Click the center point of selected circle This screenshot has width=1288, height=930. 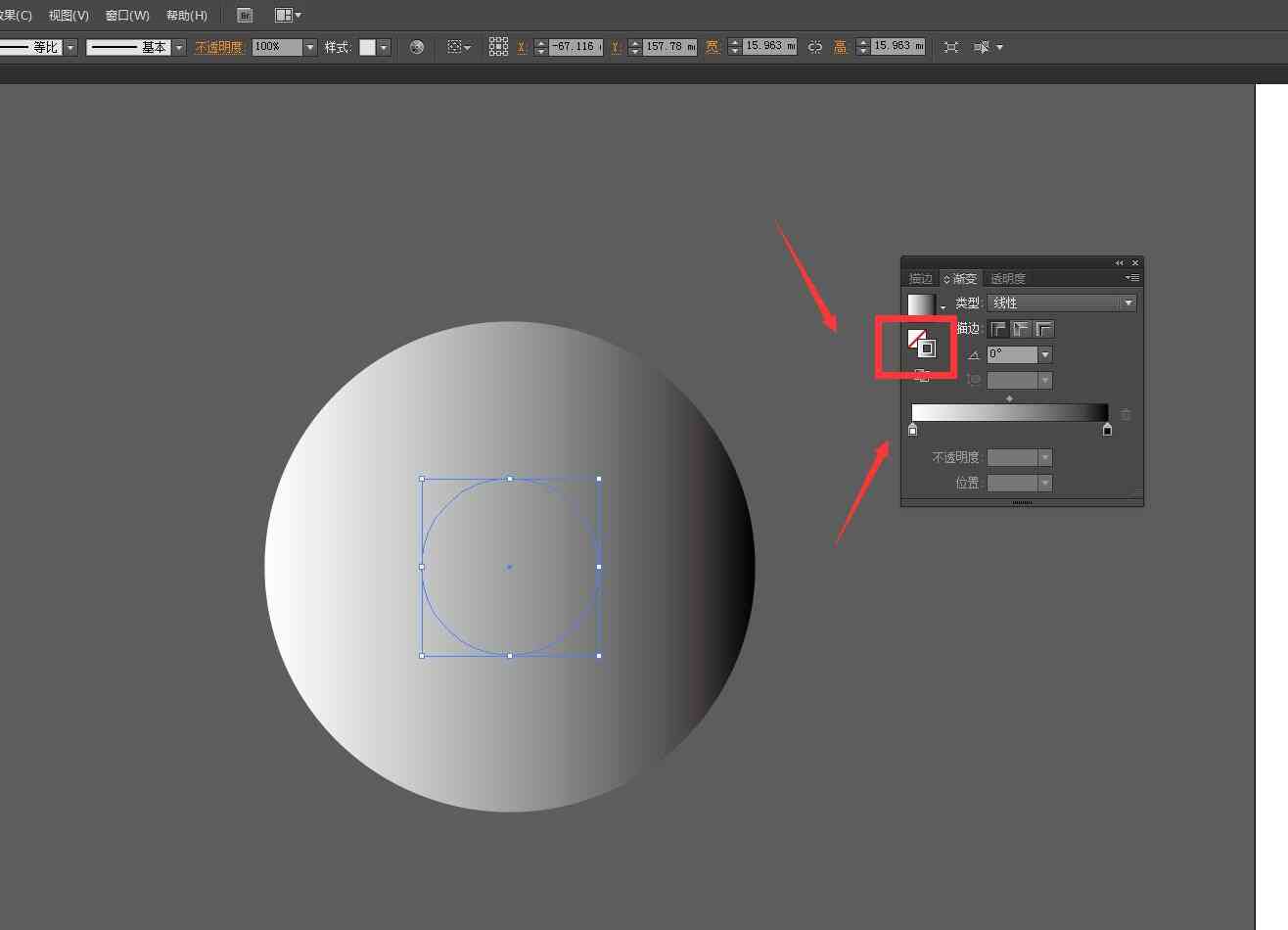pyautogui.click(x=509, y=567)
